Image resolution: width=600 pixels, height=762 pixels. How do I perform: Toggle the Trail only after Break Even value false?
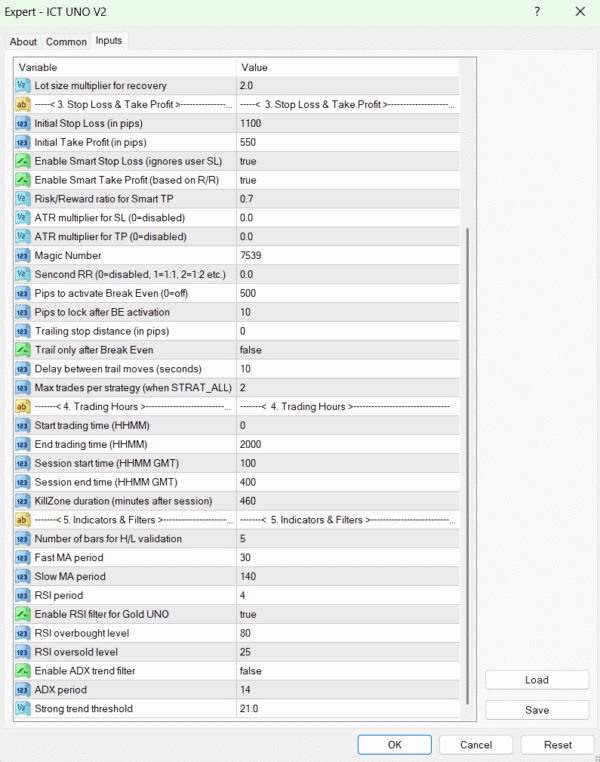click(348, 350)
